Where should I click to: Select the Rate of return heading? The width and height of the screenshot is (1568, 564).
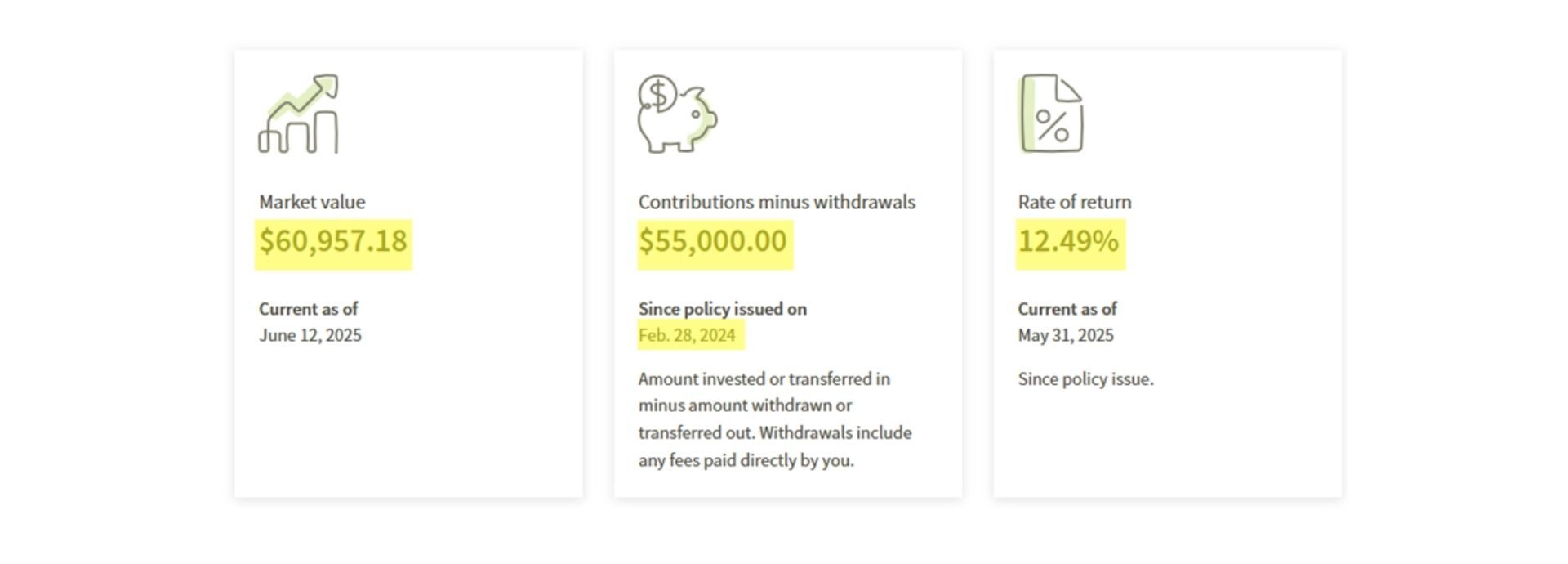click(x=1075, y=202)
